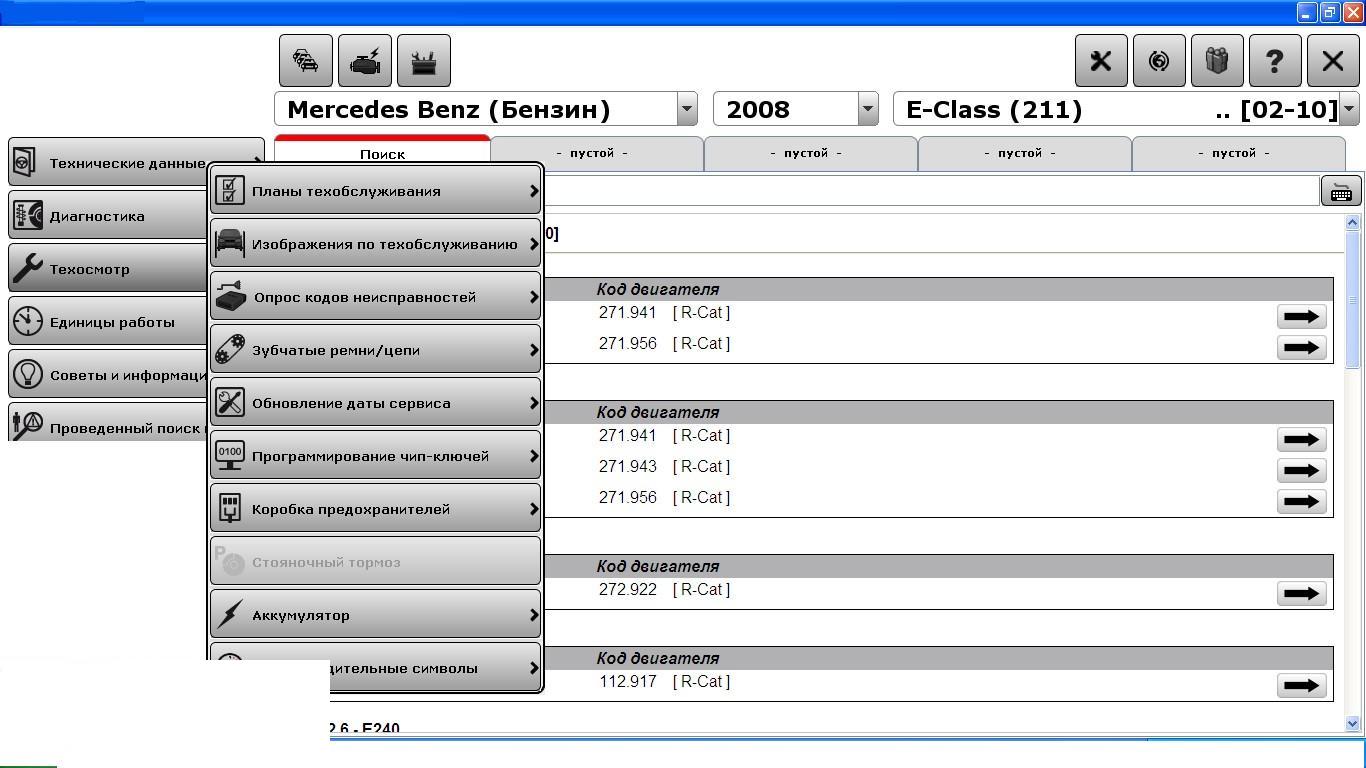1366x768 pixels.
Task: Expand Программирование чип-ключей submenu arrow
Action: point(534,455)
